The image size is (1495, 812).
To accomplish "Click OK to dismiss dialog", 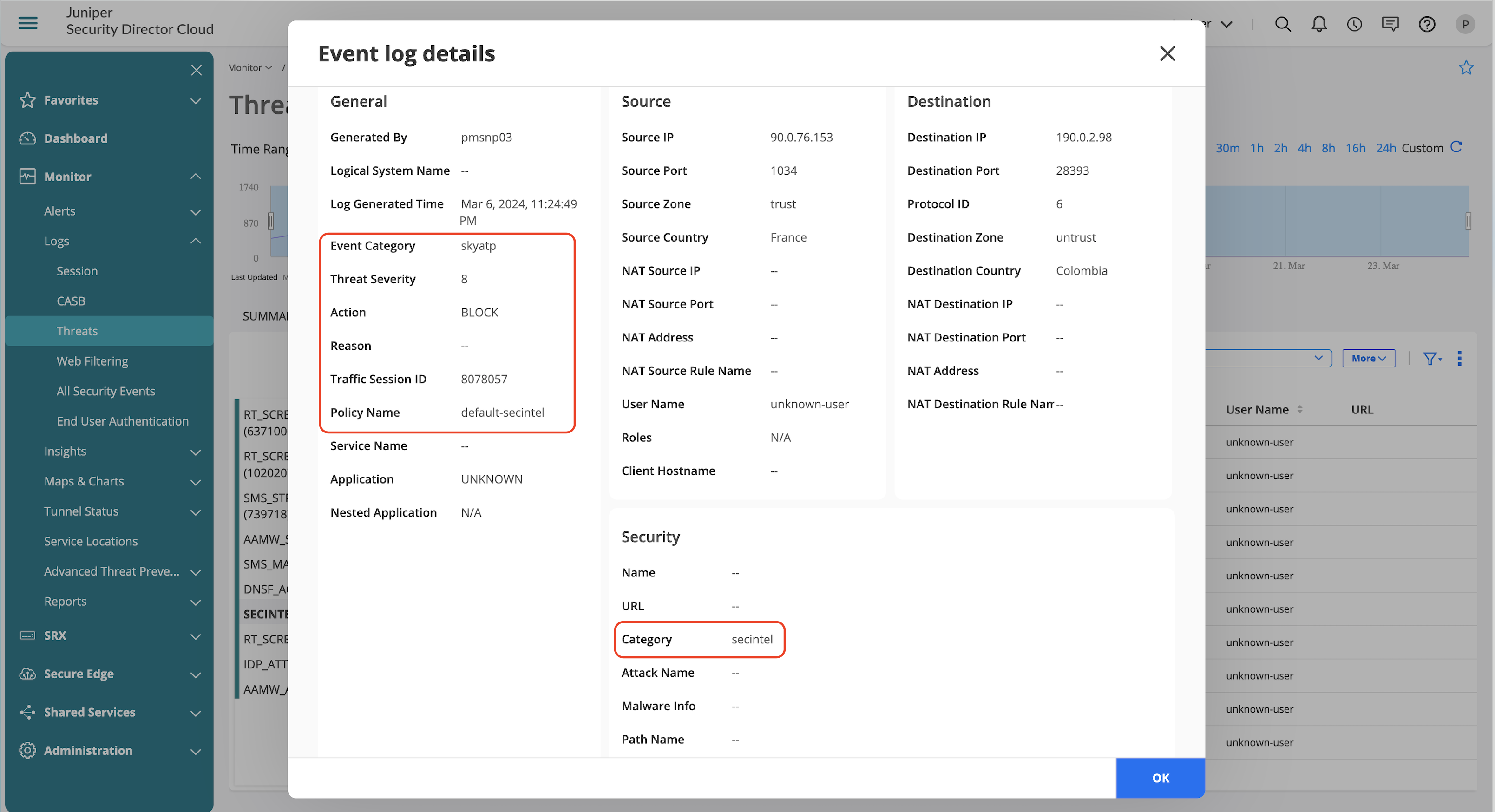I will click(x=1160, y=777).
